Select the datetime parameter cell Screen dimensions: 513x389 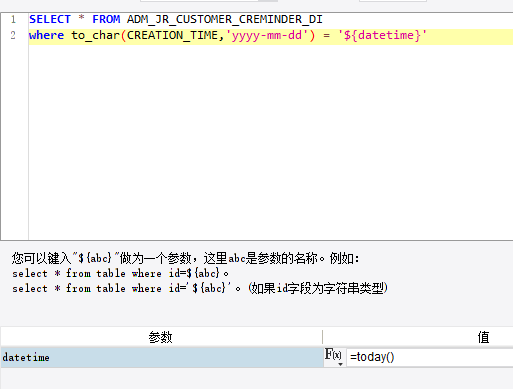coord(162,357)
